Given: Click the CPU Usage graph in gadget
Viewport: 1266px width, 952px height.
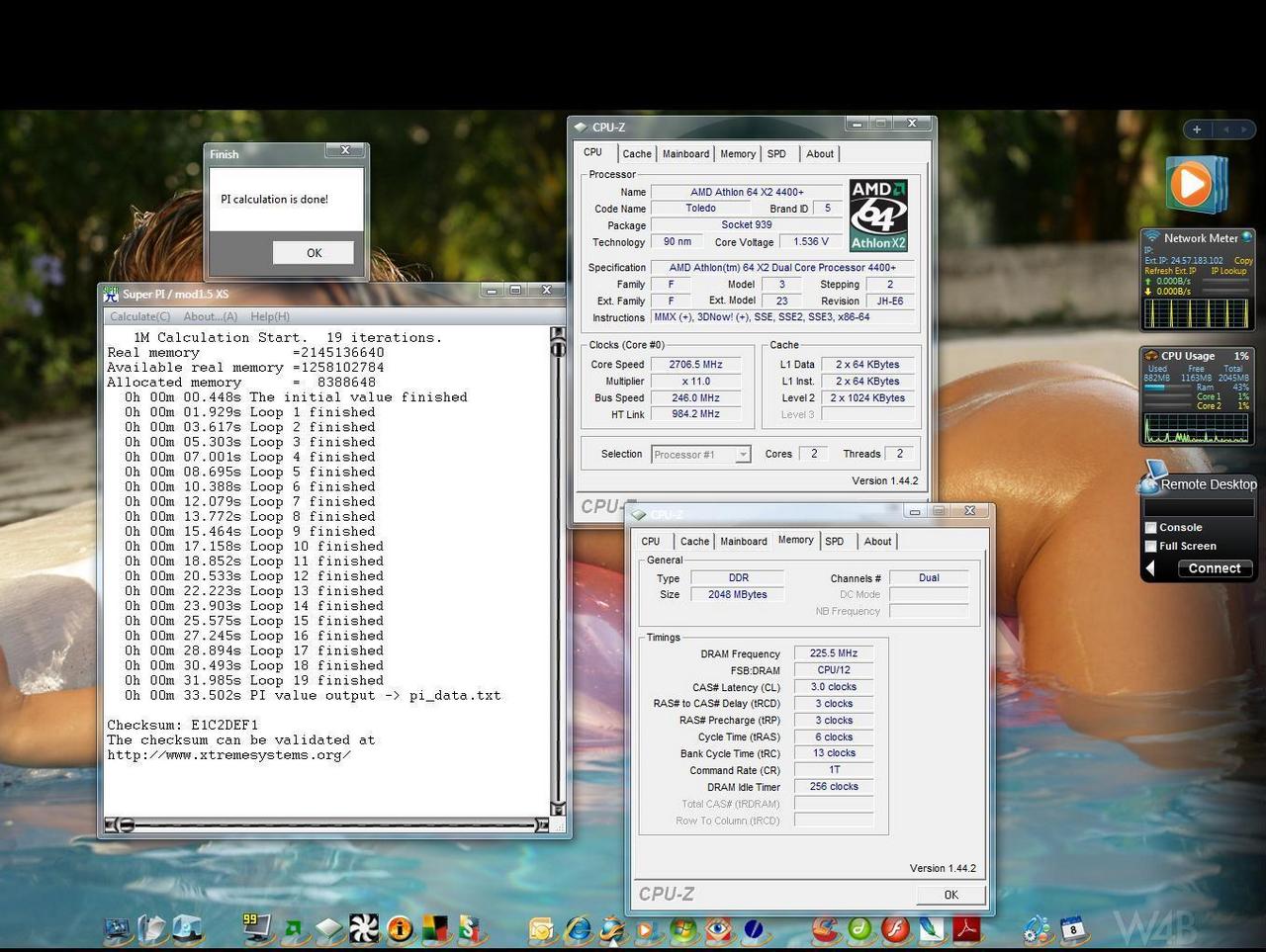Looking at the screenshot, I should pyautogui.click(x=1197, y=429).
